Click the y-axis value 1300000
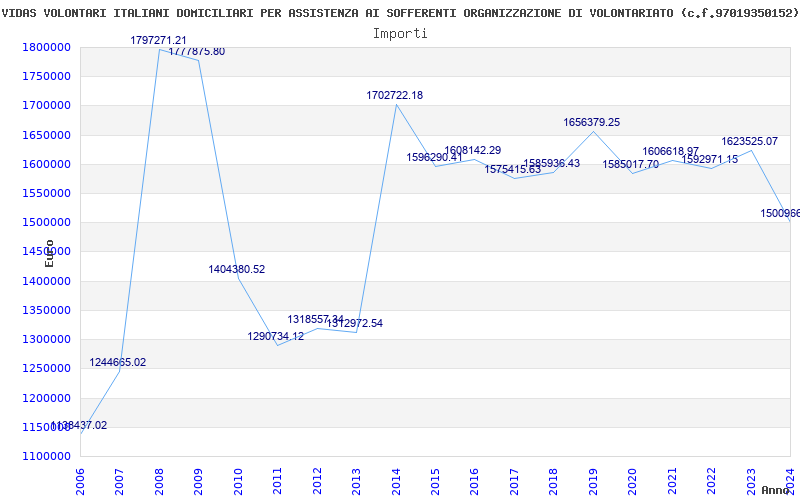The height and width of the screenshot is (500, 800). point(47,339)
